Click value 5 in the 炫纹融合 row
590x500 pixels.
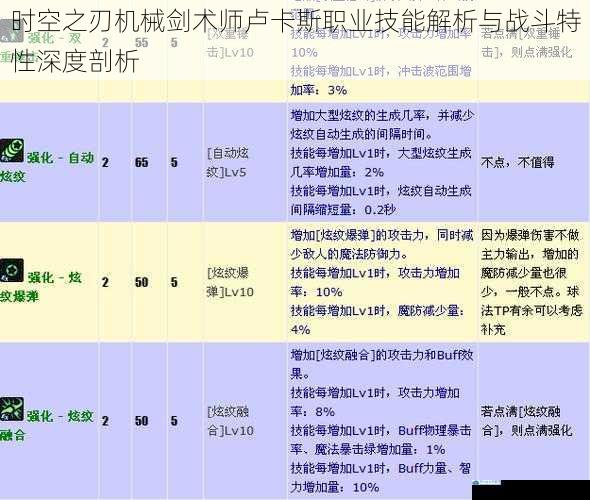pos(174,421)
